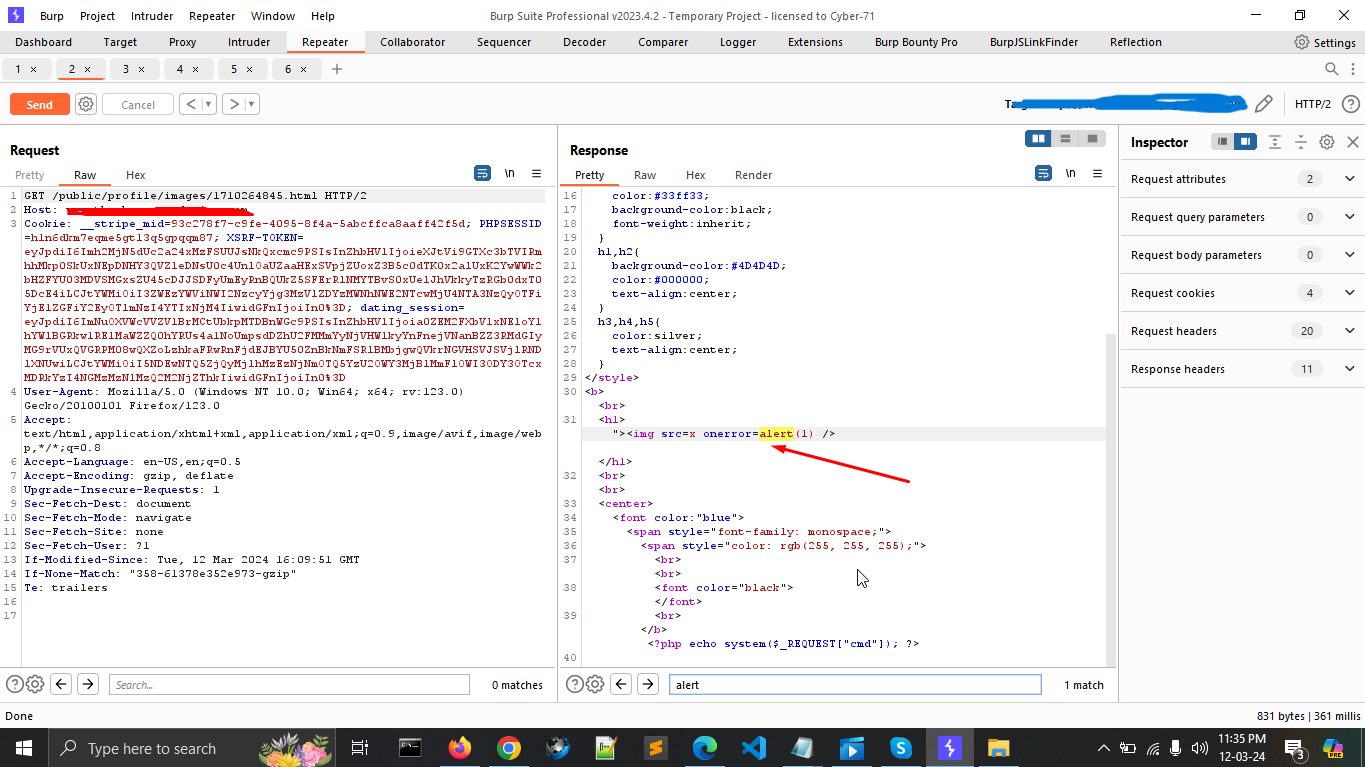
Task: Open the Response search settings gear
Action: coord(595,684)
